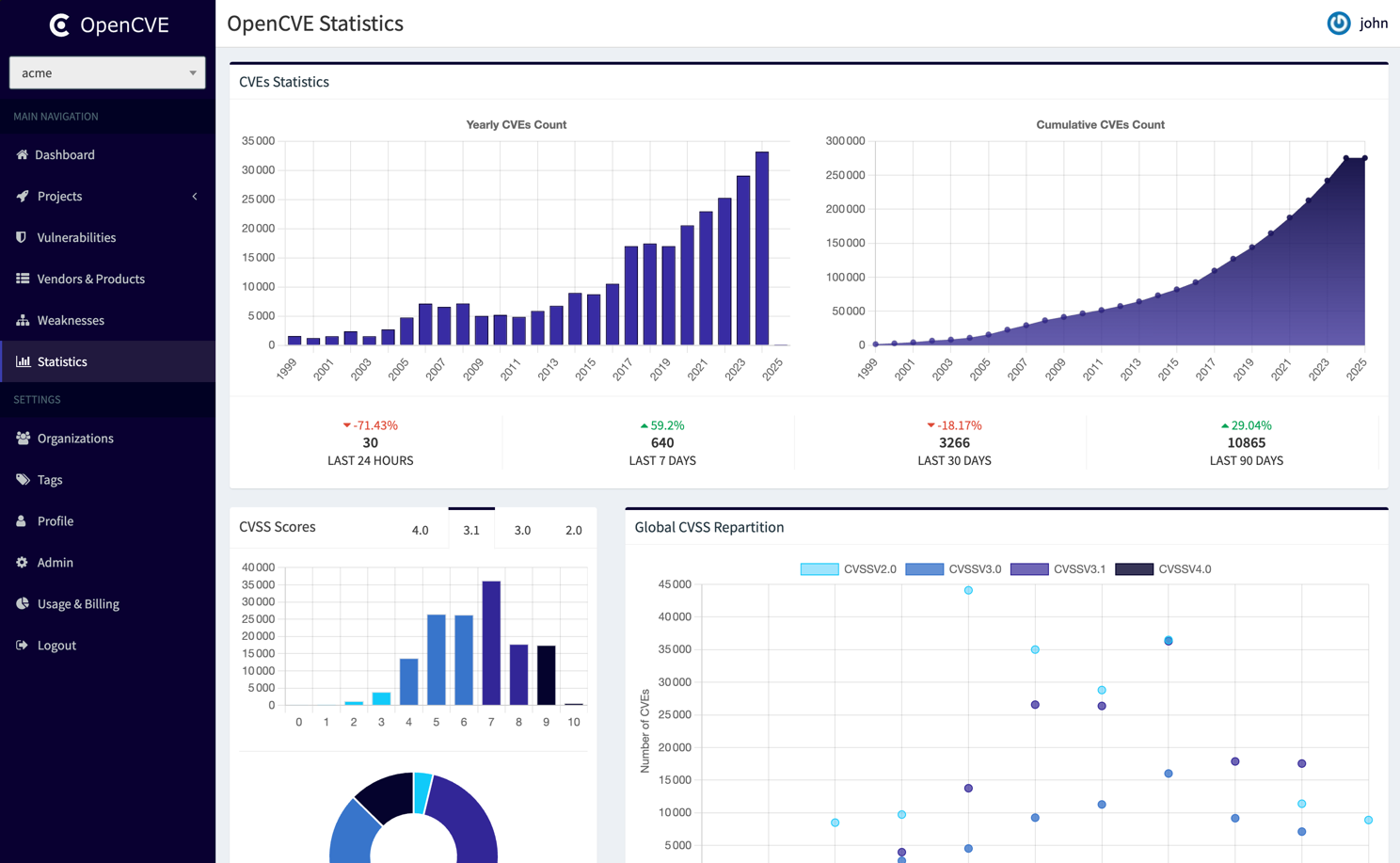This screenshot has width=1400, height=863.
Task: Click the score 7 bar in CVSS Scores
Action: tap(491, 643)
